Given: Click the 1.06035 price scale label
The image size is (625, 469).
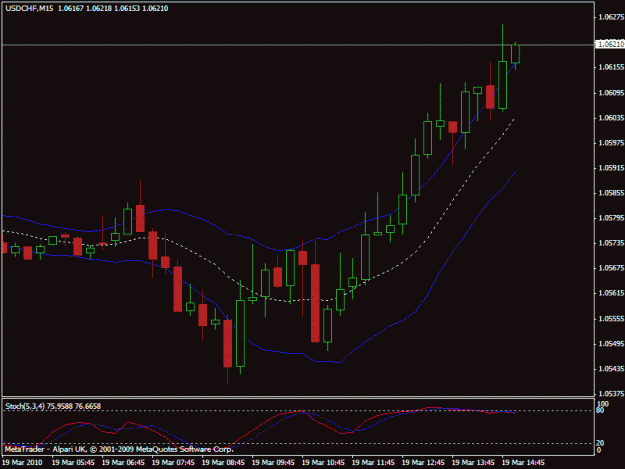Looking at the screenshot, I should click(611, 118).
